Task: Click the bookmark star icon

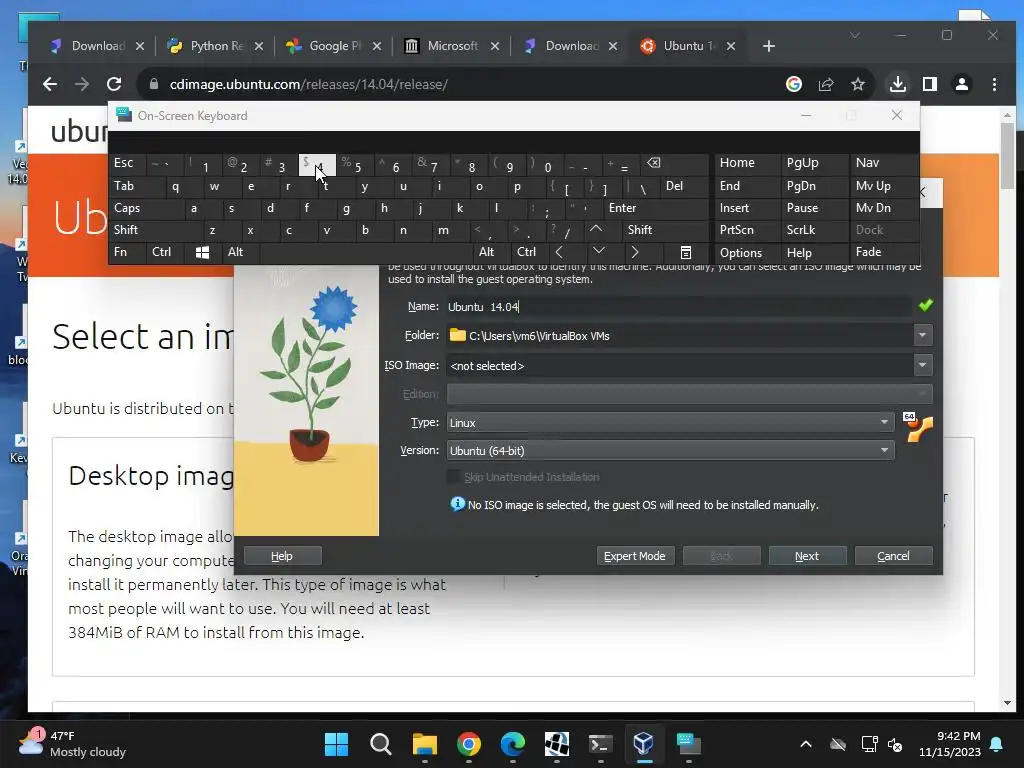Action: 858,84
